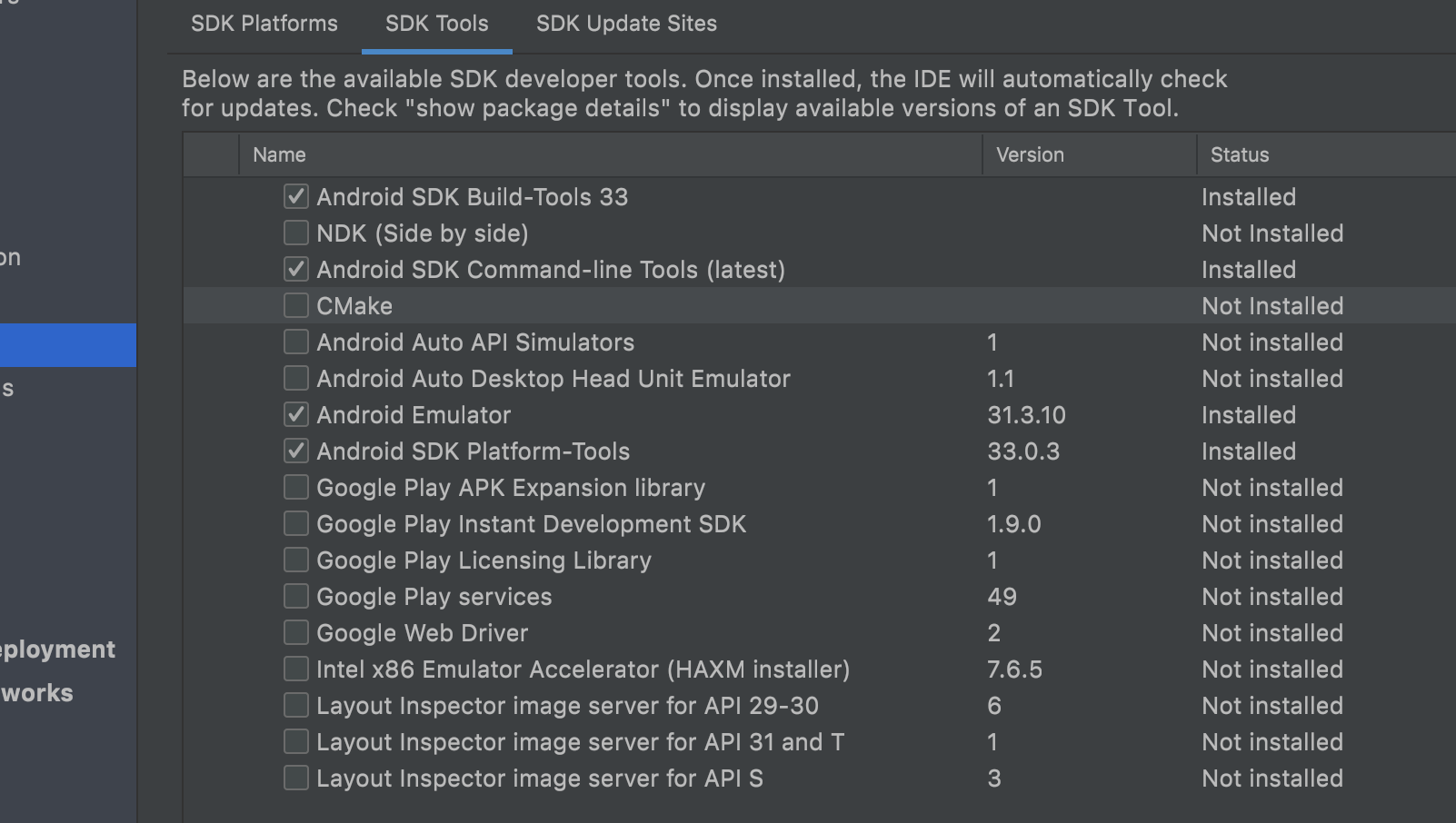Click Google Web Driver version 2
Screen dimensions: 1456x823
(x=994, y=633)
